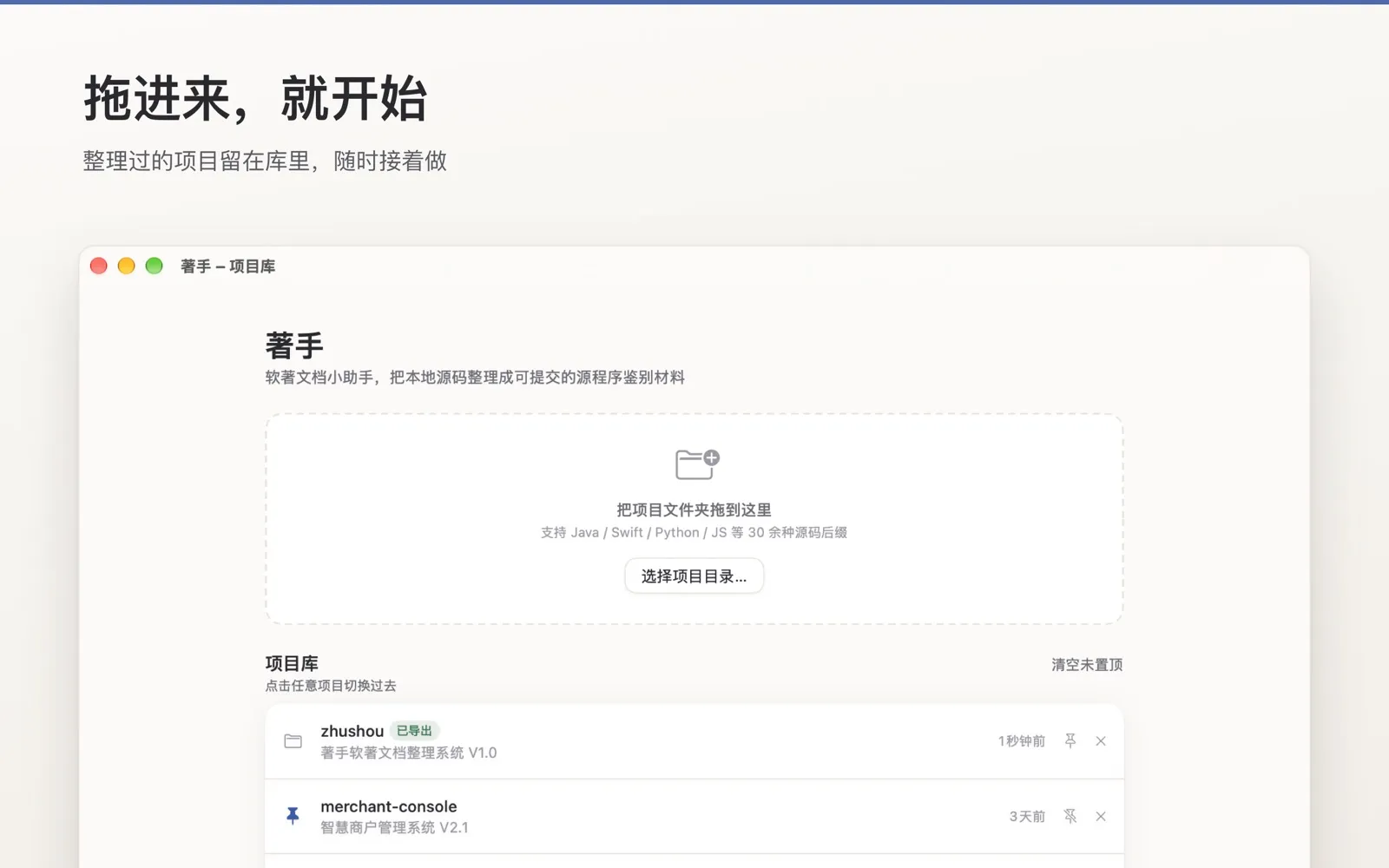The height and width of the screenshot is (868, 1389).
Task: Click the 1秒钟前 timestamp
Action: pyautogui.click(x=1021, y=741)
